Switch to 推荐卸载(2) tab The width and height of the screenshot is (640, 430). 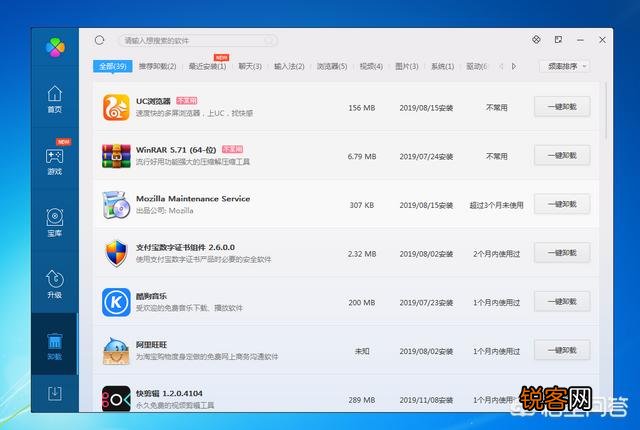coord(158,66)
